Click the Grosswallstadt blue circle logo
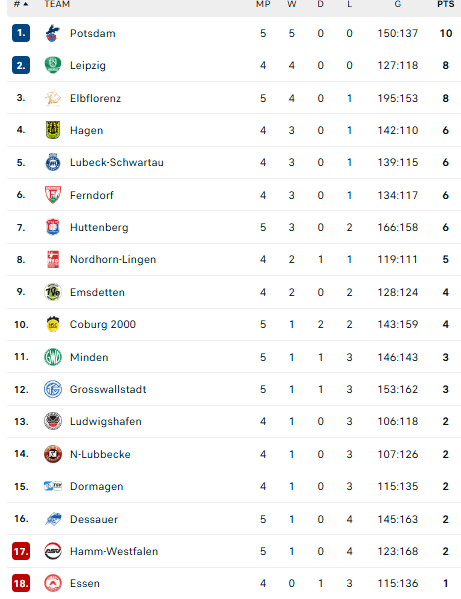This screenshot has height=599, width=461. [53, 389]
